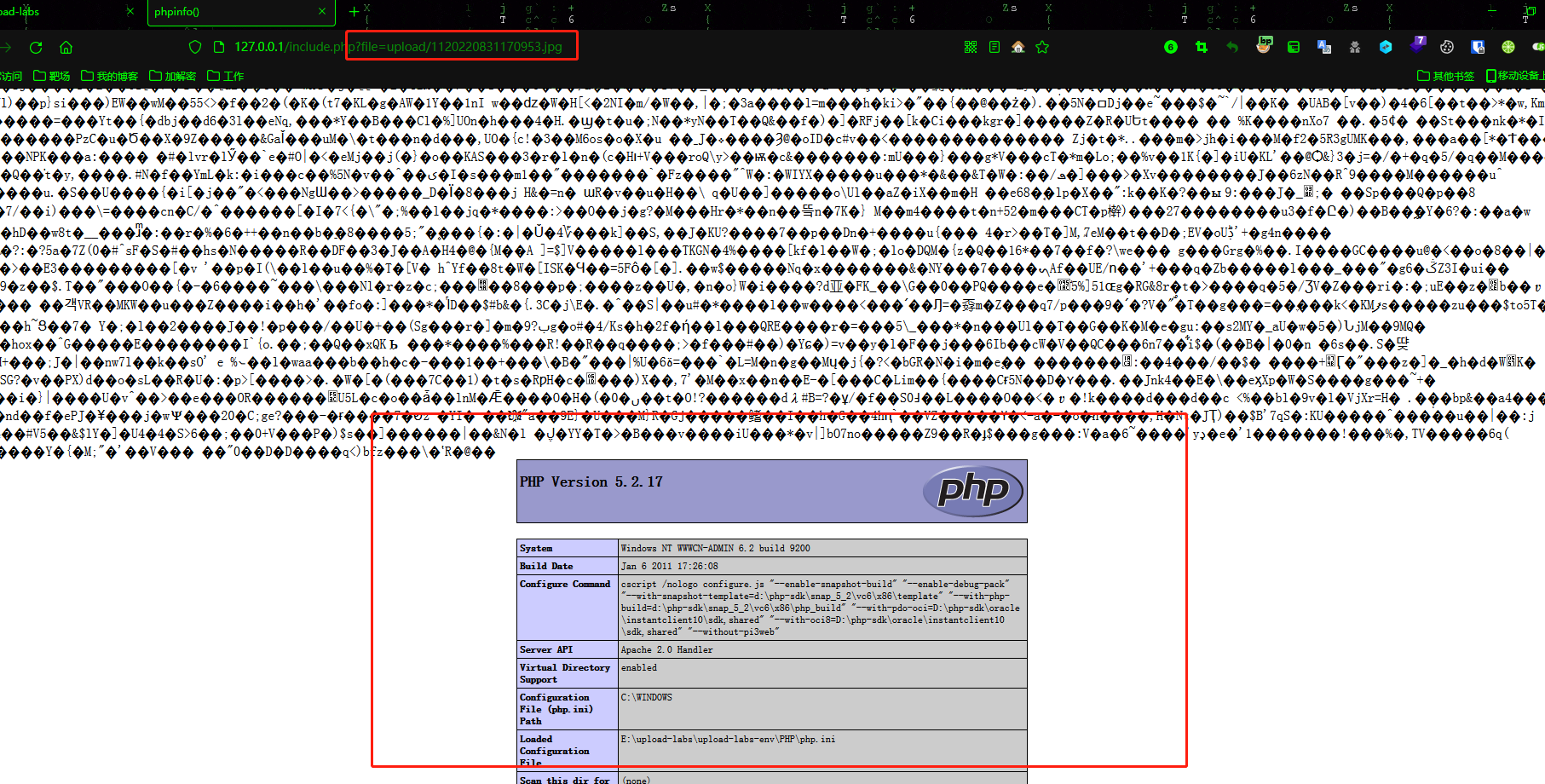Screen dimensions: 1545x784
Task: Open the 靶场 bookmarks folder
Action: pos(52,76)
